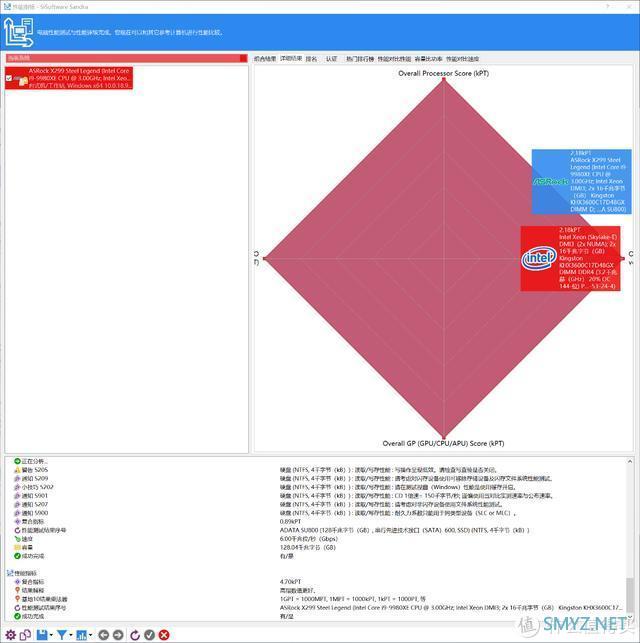Click the left vertex of radar chart
640x643 pixels.
tap(265, 258)
